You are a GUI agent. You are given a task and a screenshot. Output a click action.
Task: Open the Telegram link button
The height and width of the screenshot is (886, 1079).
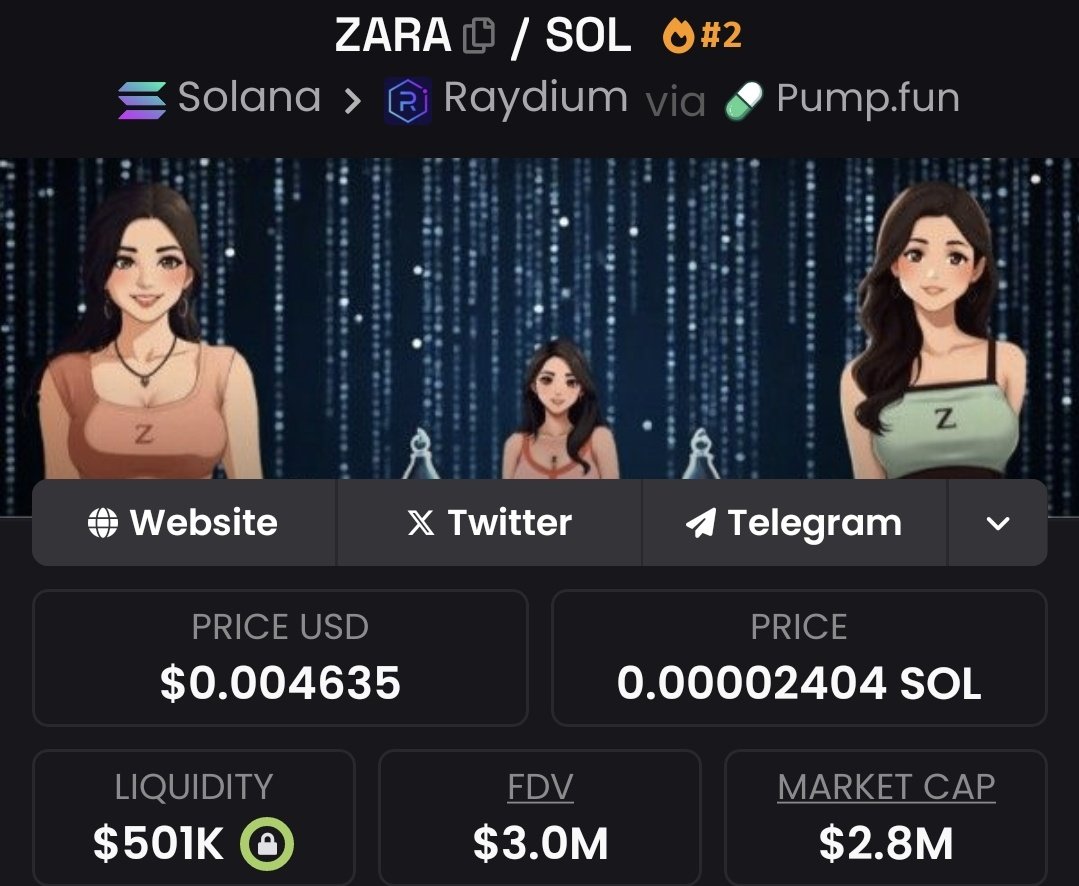click(x=795, y=523)
